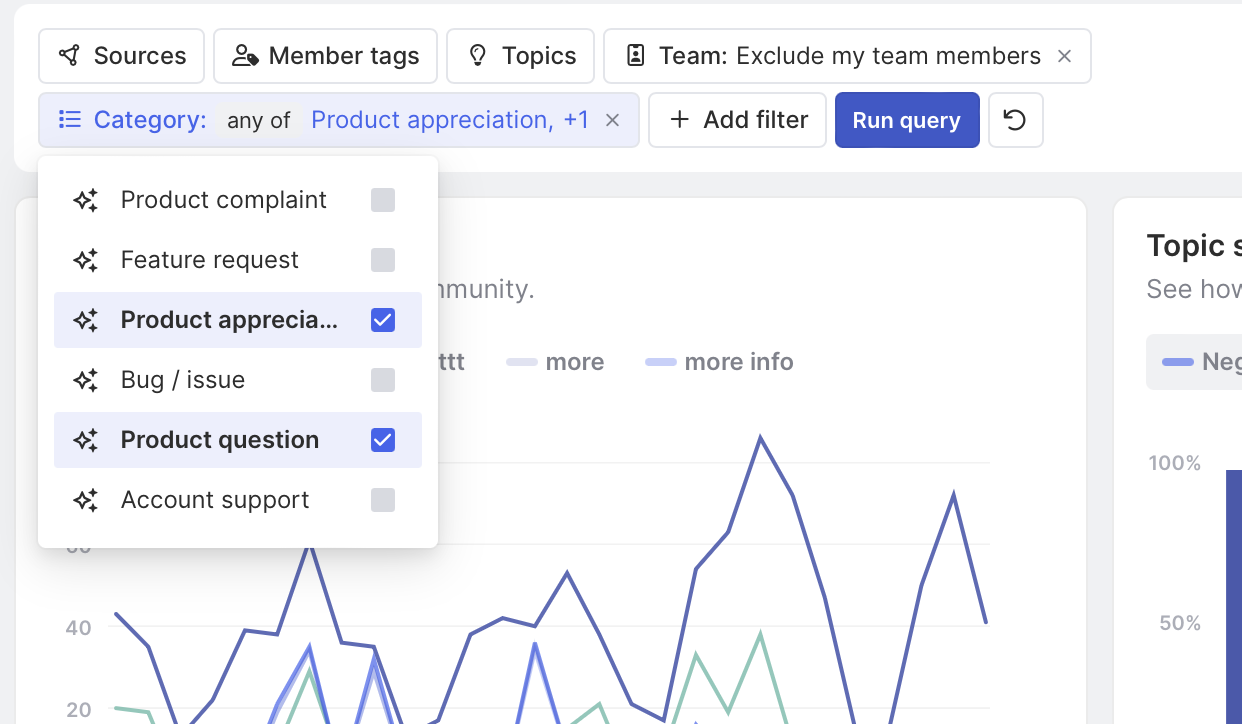1242x724 pixels.
Task: Click the 100% axis label
Action: click(1175, 463)
